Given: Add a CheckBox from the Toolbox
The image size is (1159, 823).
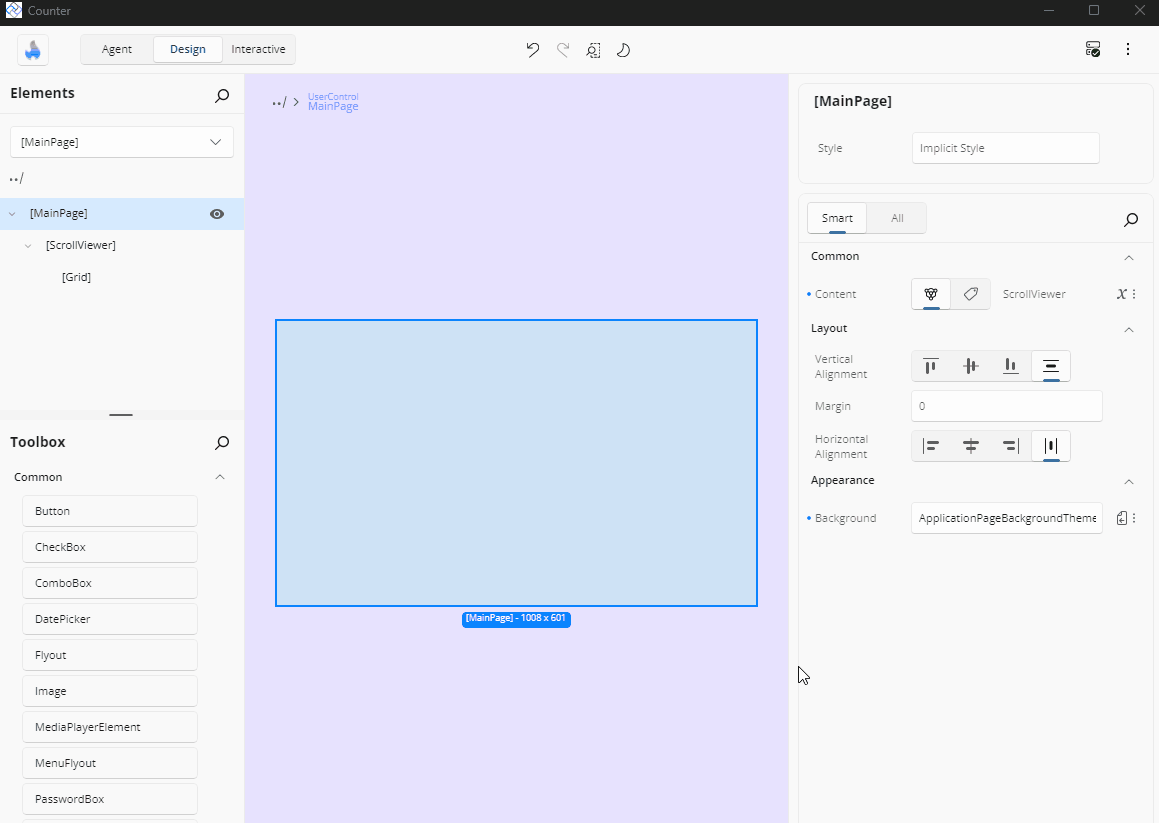Looking at the screenshot, I should point(109,546).
